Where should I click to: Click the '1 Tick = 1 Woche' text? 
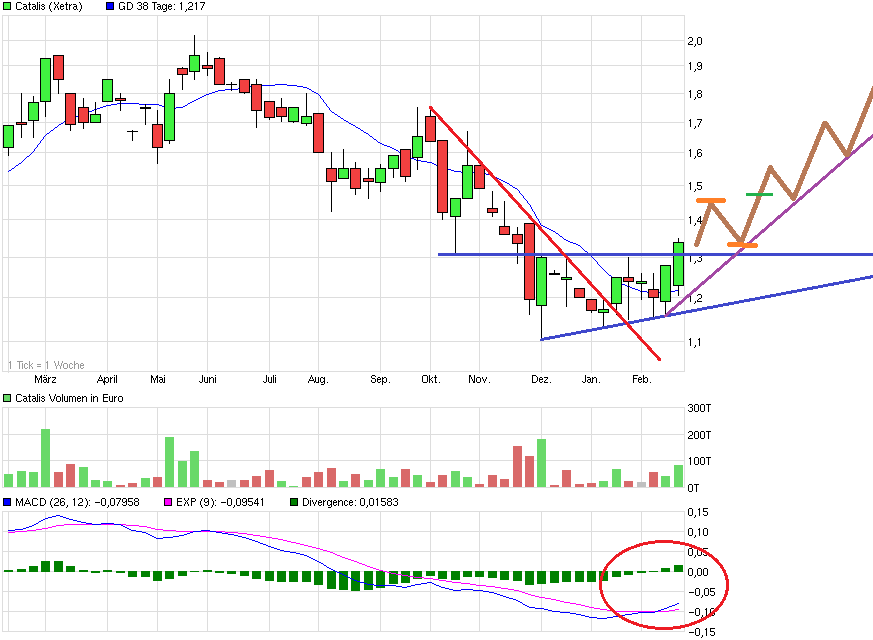point(46,365)
